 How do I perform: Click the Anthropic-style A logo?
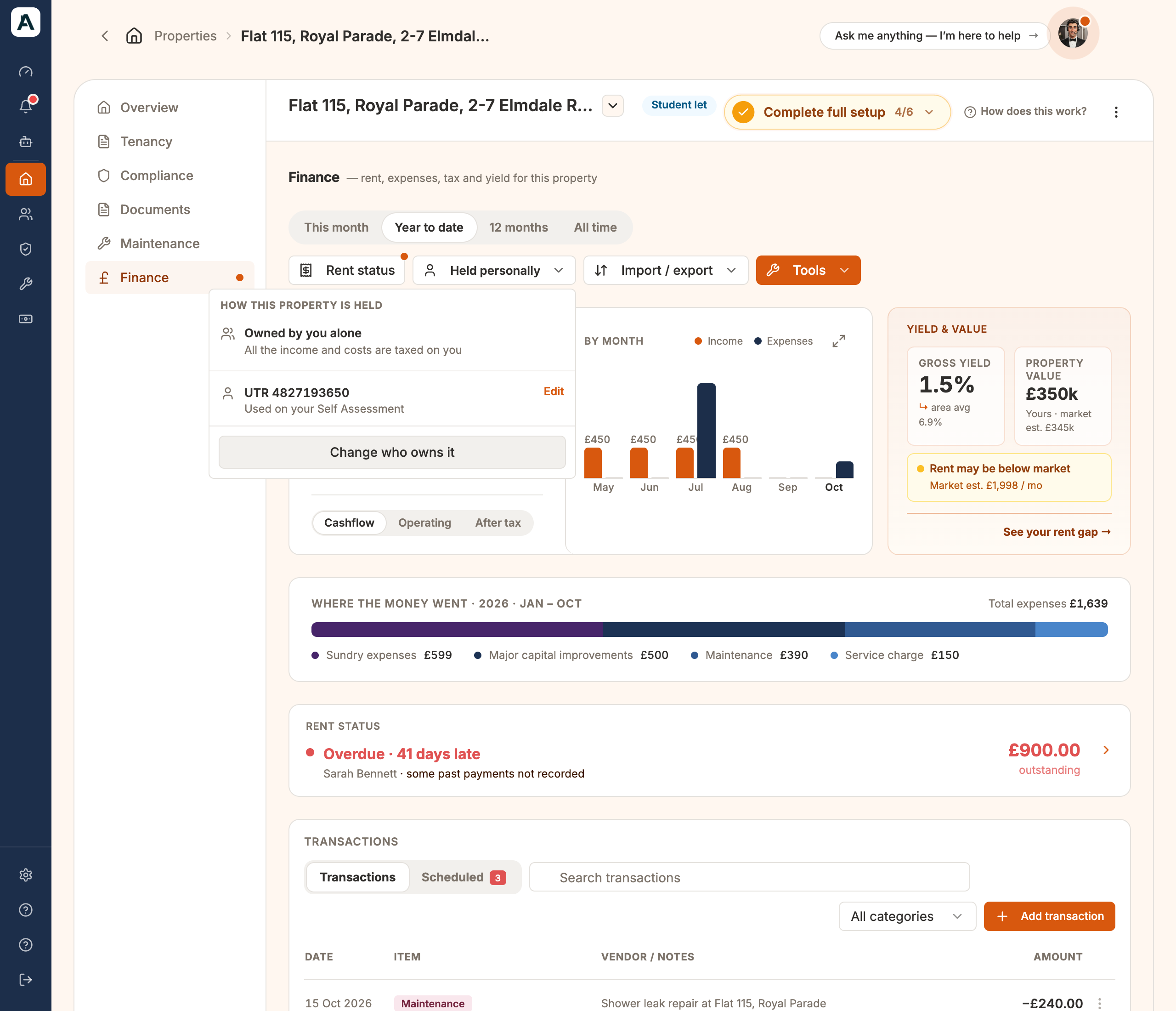(x=26, y=22)
